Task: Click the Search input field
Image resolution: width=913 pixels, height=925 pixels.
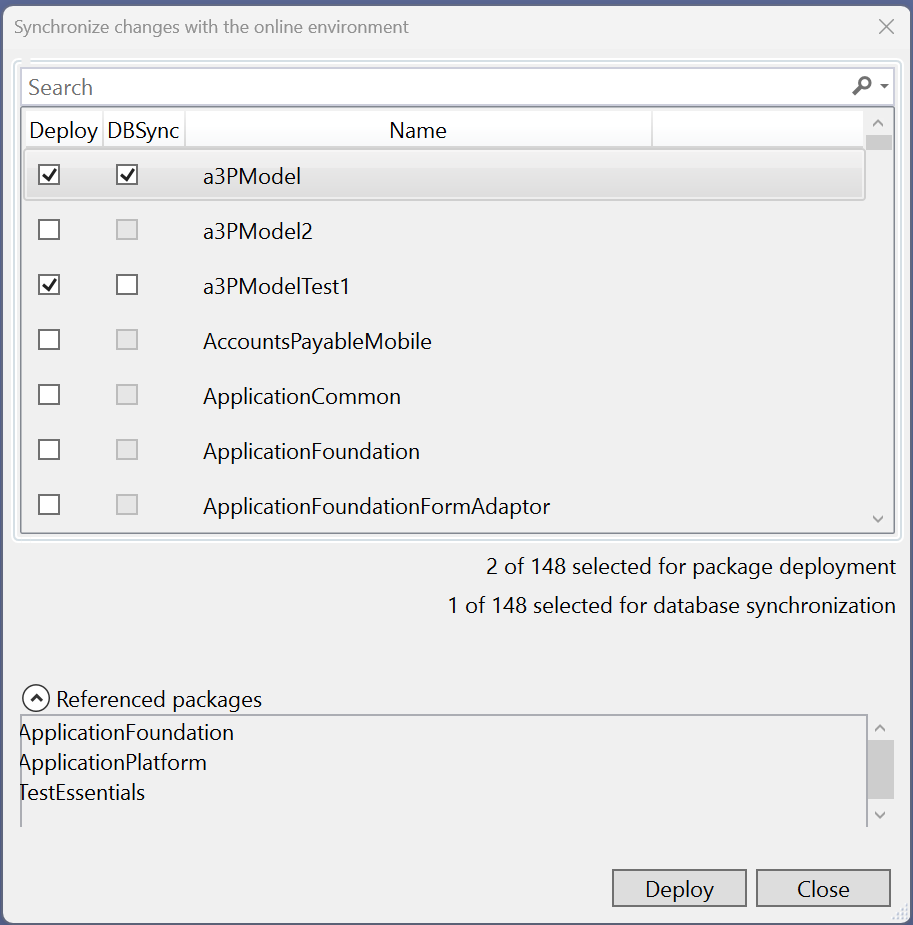Action: (400, 86)
